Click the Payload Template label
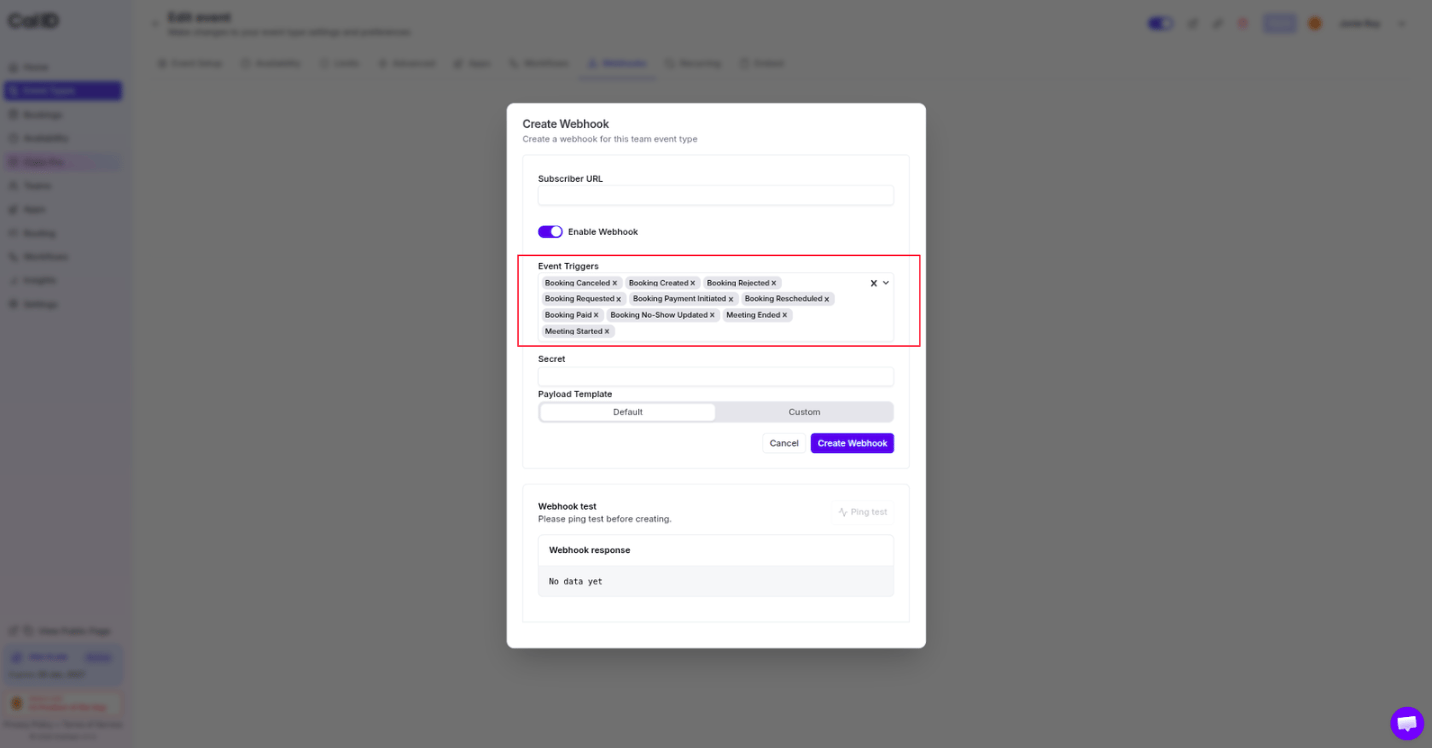Screen dimensions: 1432x748 [575, 394]
